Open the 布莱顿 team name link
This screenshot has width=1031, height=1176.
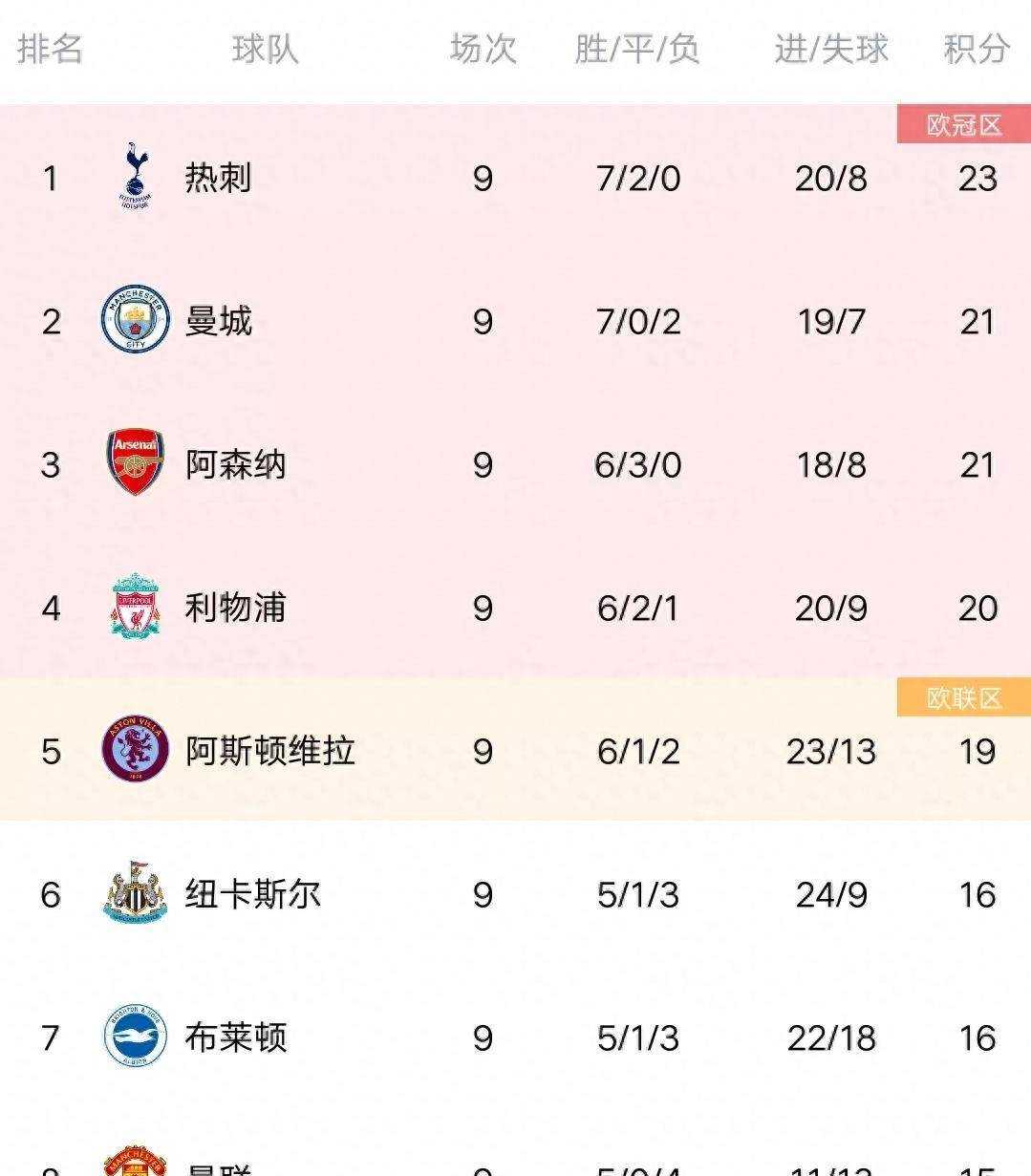click(235, 1037)
